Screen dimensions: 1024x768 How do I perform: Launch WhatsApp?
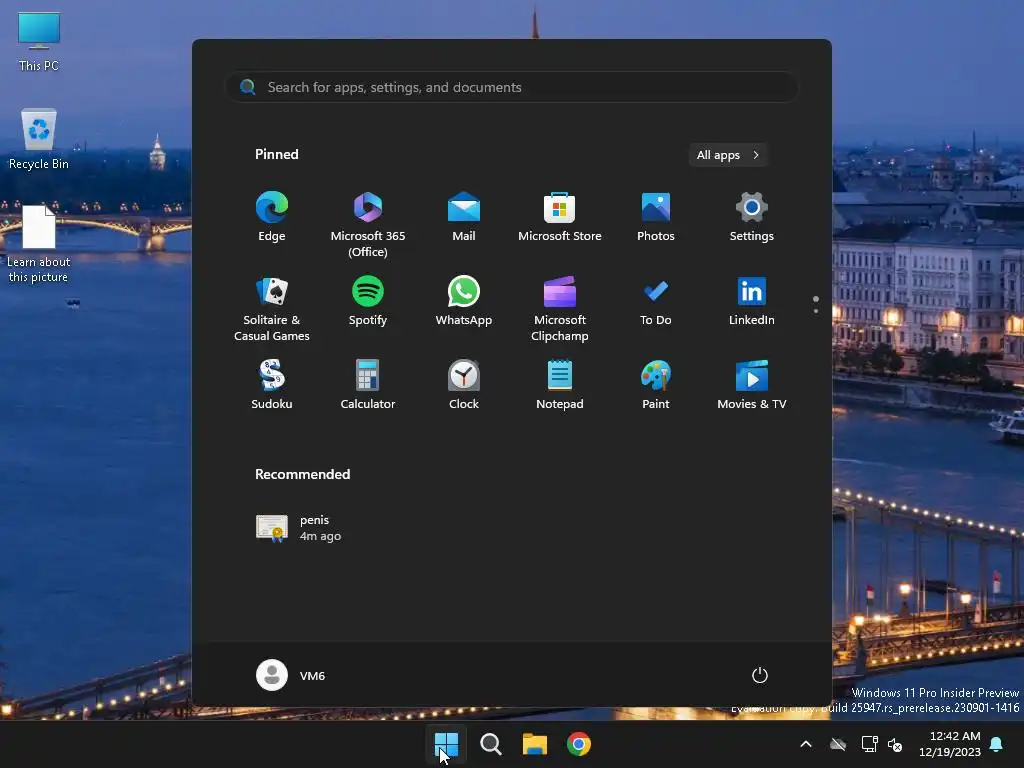[464, 302]
